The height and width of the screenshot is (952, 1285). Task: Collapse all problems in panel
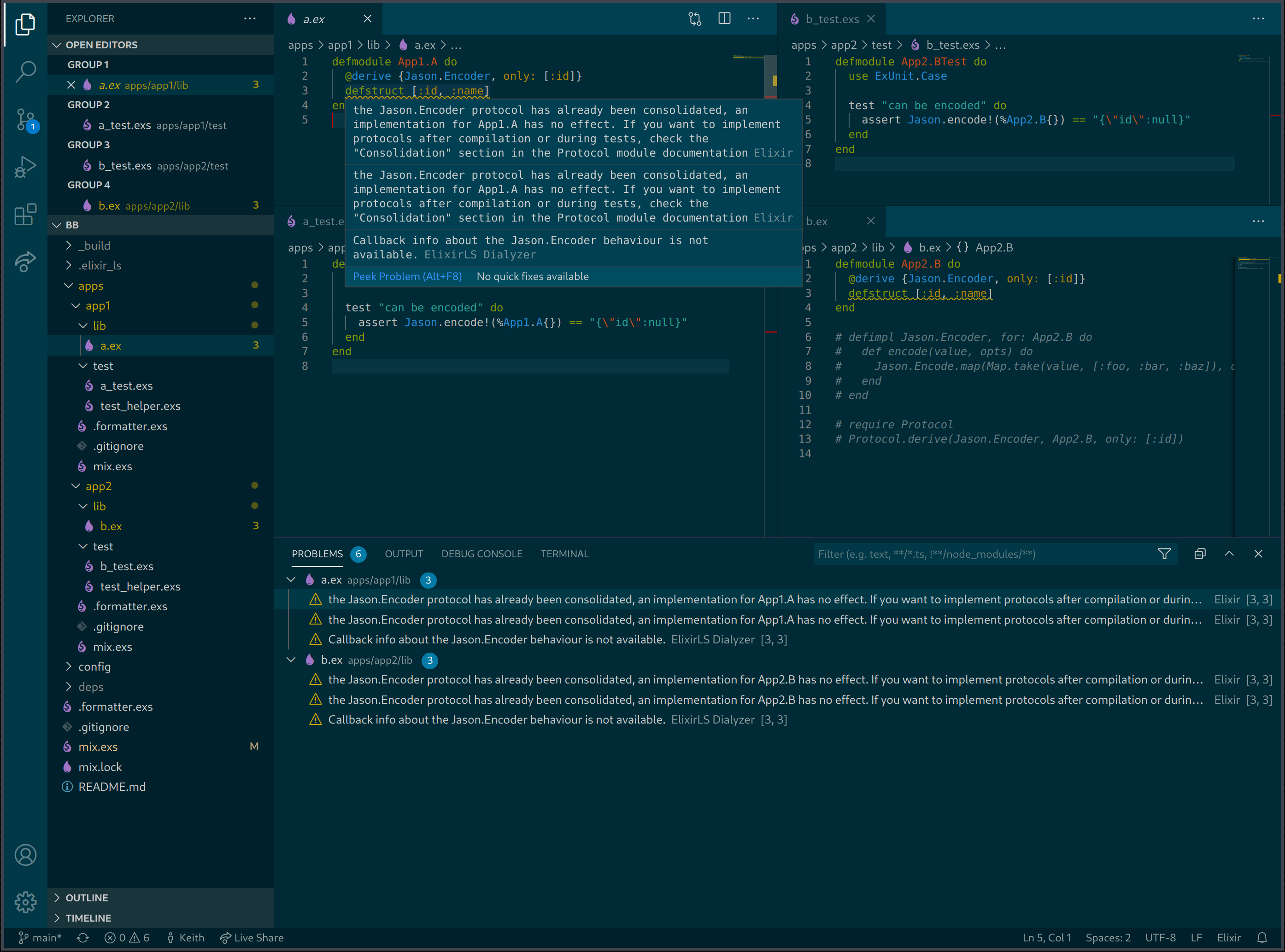click(1200, 554)
